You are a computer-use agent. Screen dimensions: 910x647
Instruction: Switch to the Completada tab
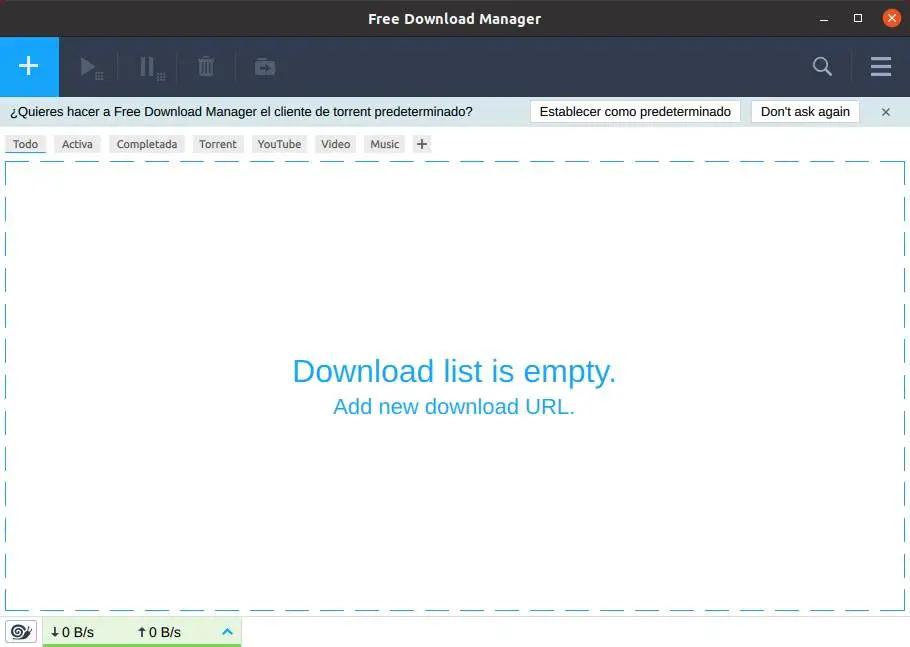pyautogui.click(x=147, y=144)
